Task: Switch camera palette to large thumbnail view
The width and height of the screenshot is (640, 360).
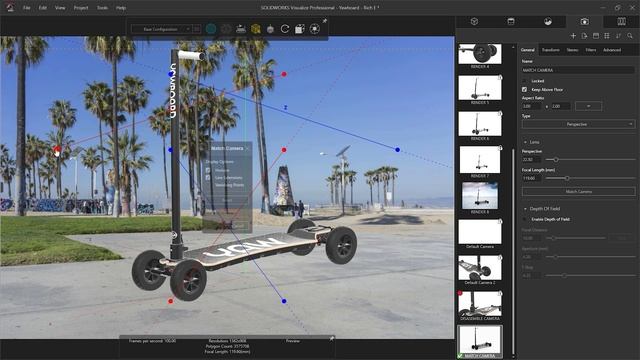Action: pyautogui.click(x=596, y=36)
